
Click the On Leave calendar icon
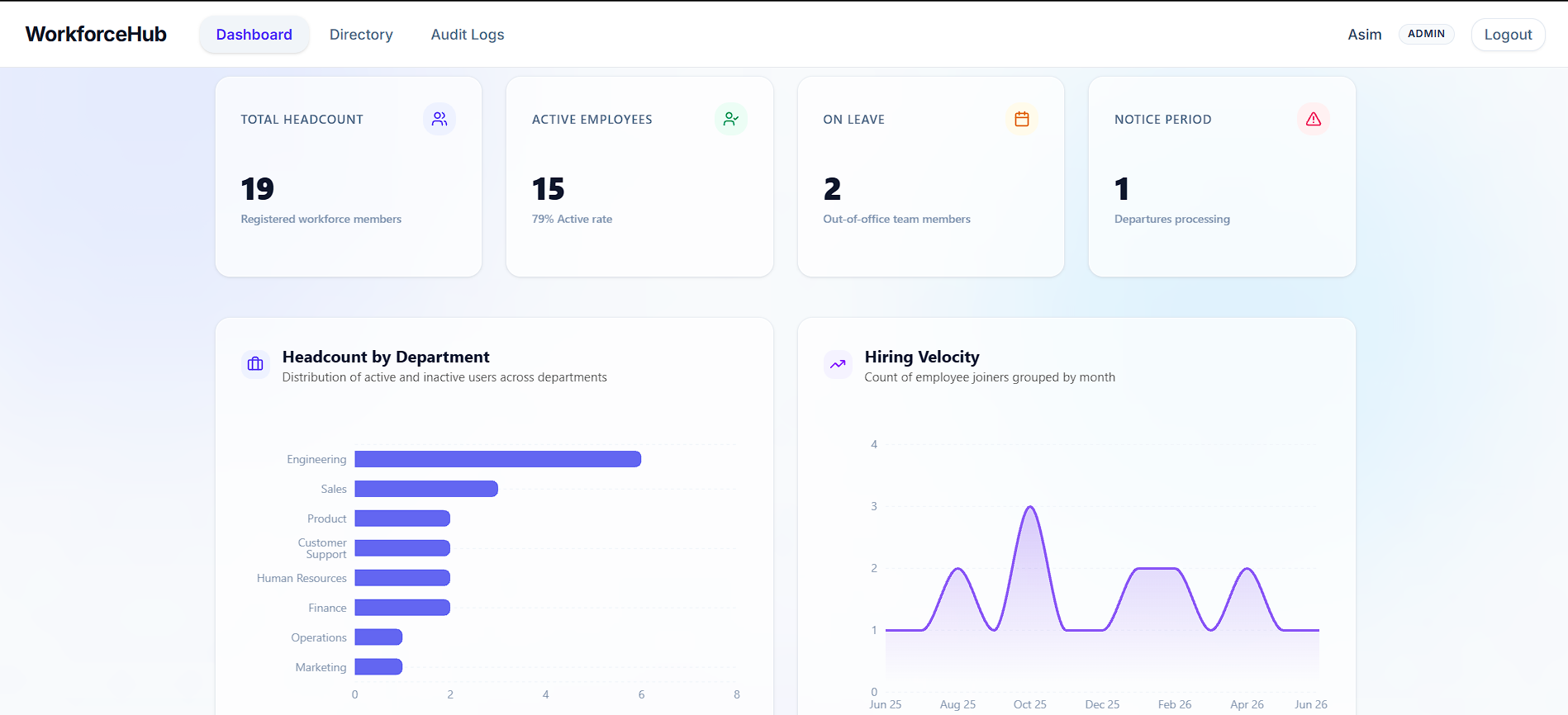point(1022,119)
